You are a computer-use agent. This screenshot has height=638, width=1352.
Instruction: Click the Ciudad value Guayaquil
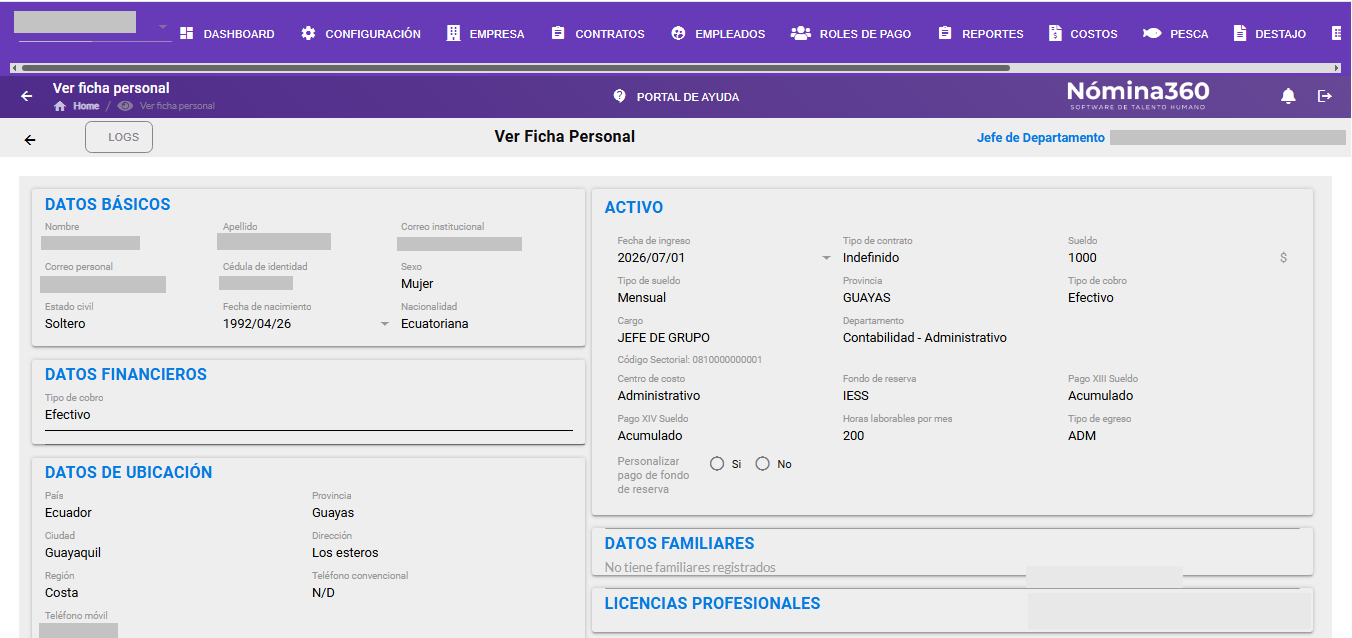[73, 553]
